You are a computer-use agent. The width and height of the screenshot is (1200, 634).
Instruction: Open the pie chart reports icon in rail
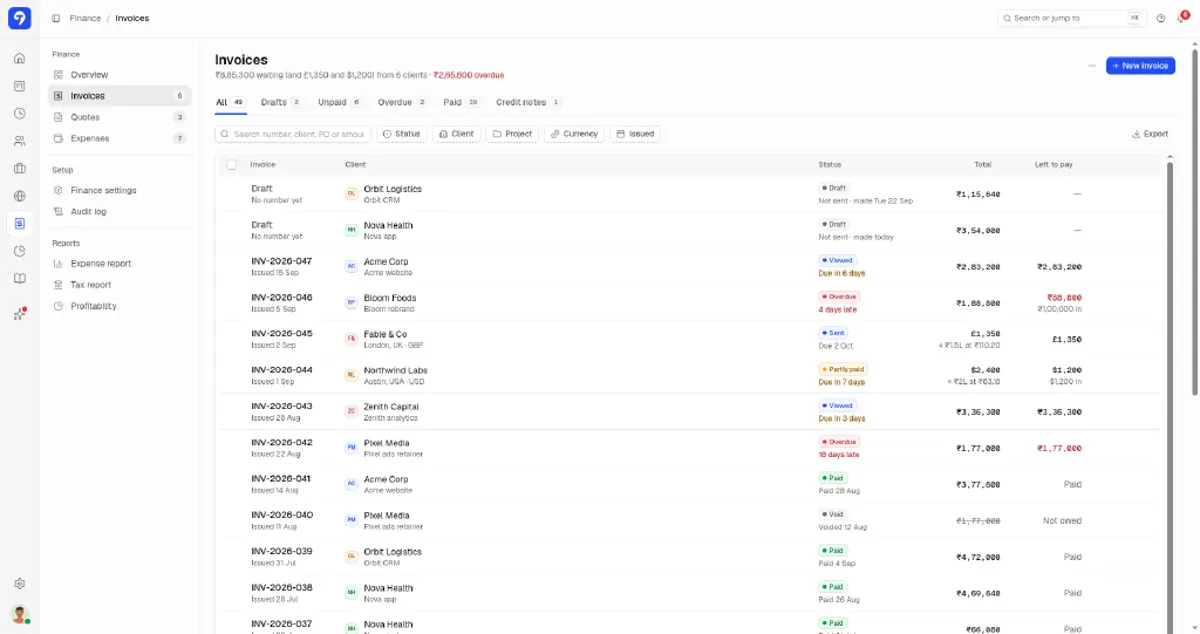[x=19, y=251]
